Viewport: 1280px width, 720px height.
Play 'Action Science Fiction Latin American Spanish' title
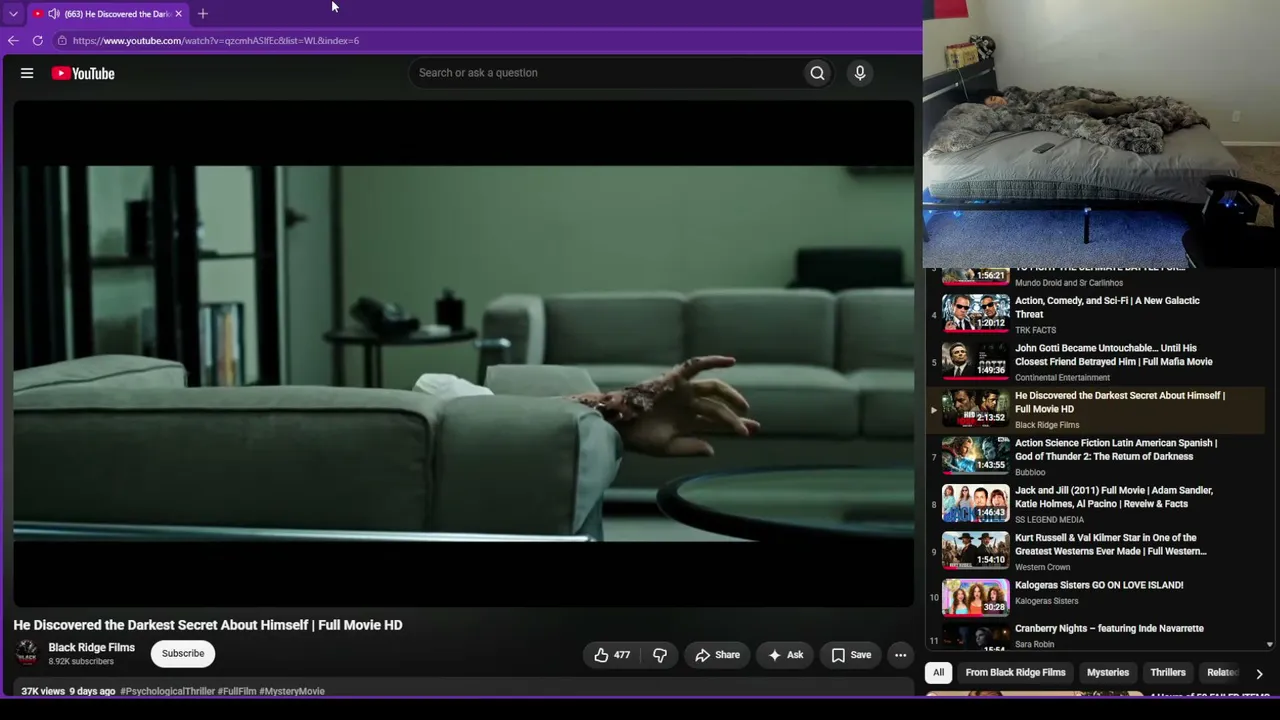tap(1116, 450)
